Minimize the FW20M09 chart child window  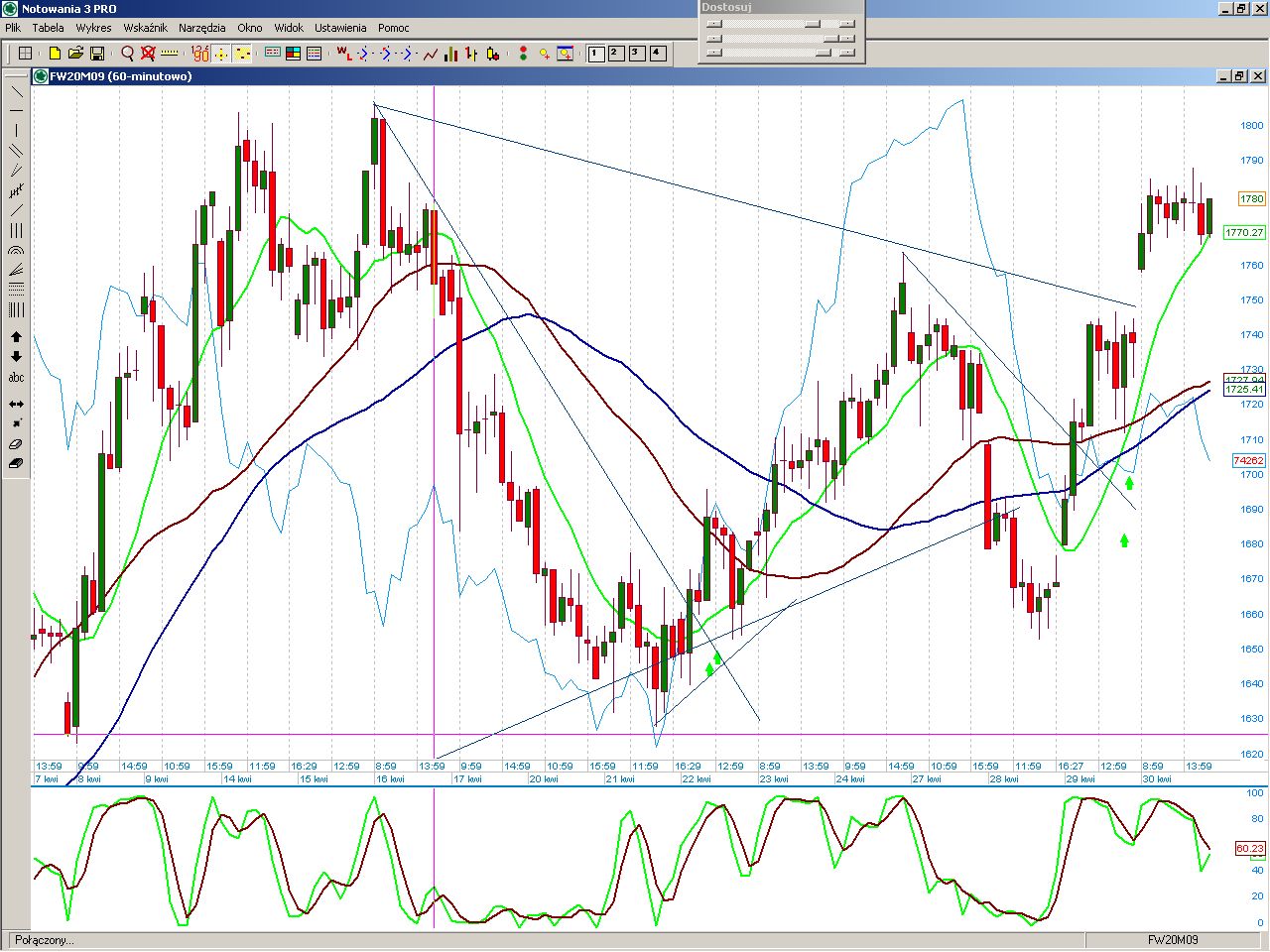1223,76
